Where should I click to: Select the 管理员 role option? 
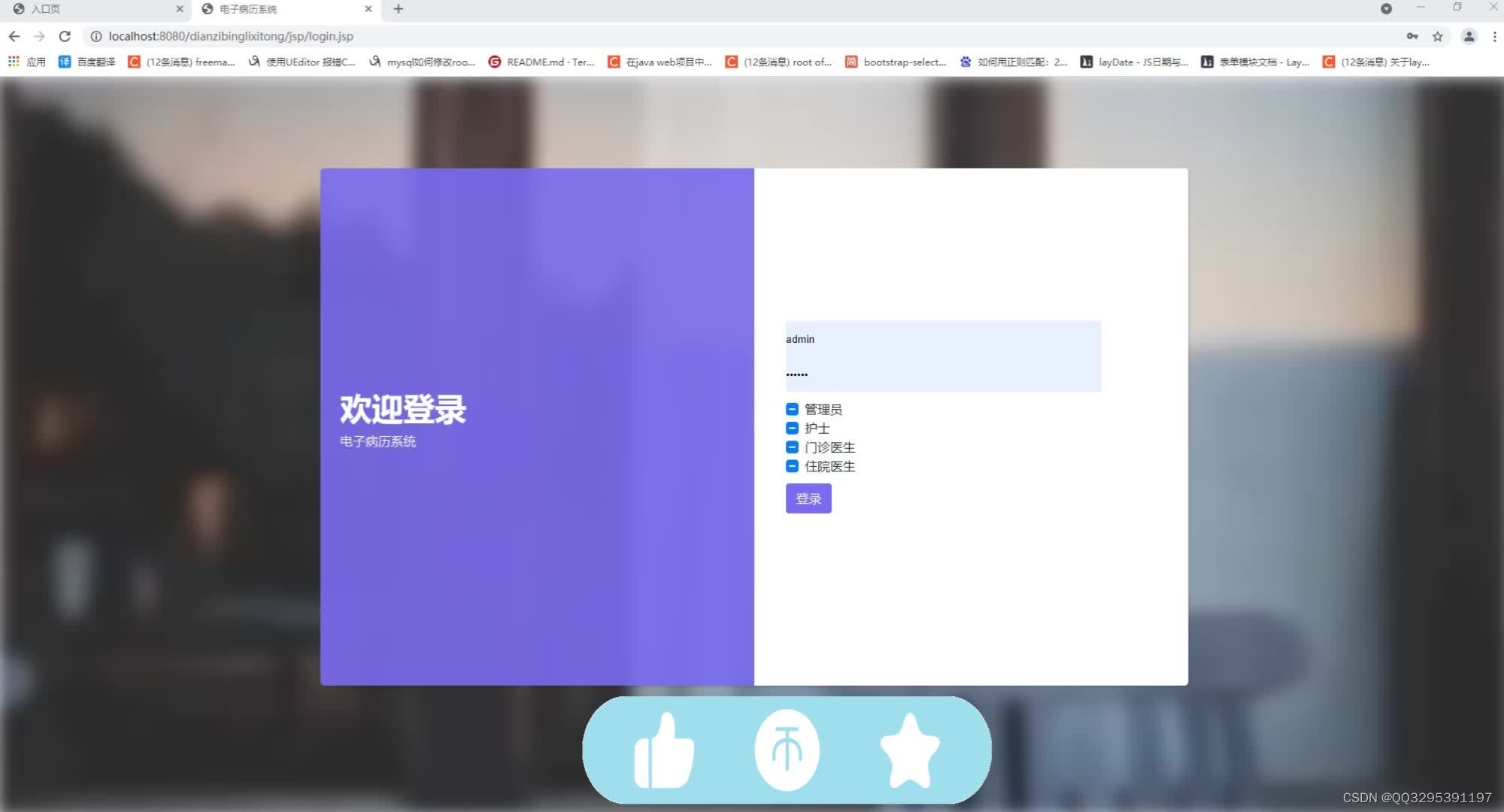tap(792, 409)
